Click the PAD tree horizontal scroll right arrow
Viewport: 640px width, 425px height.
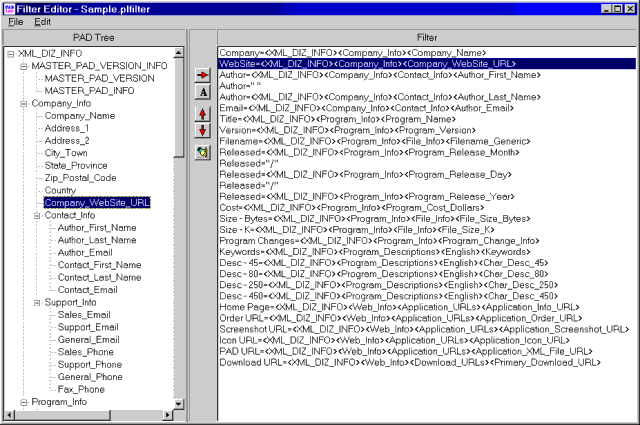(166, 414)
